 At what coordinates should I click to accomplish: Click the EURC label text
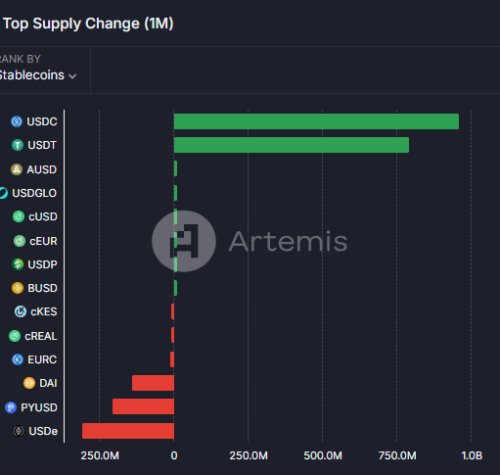[42, 360]
